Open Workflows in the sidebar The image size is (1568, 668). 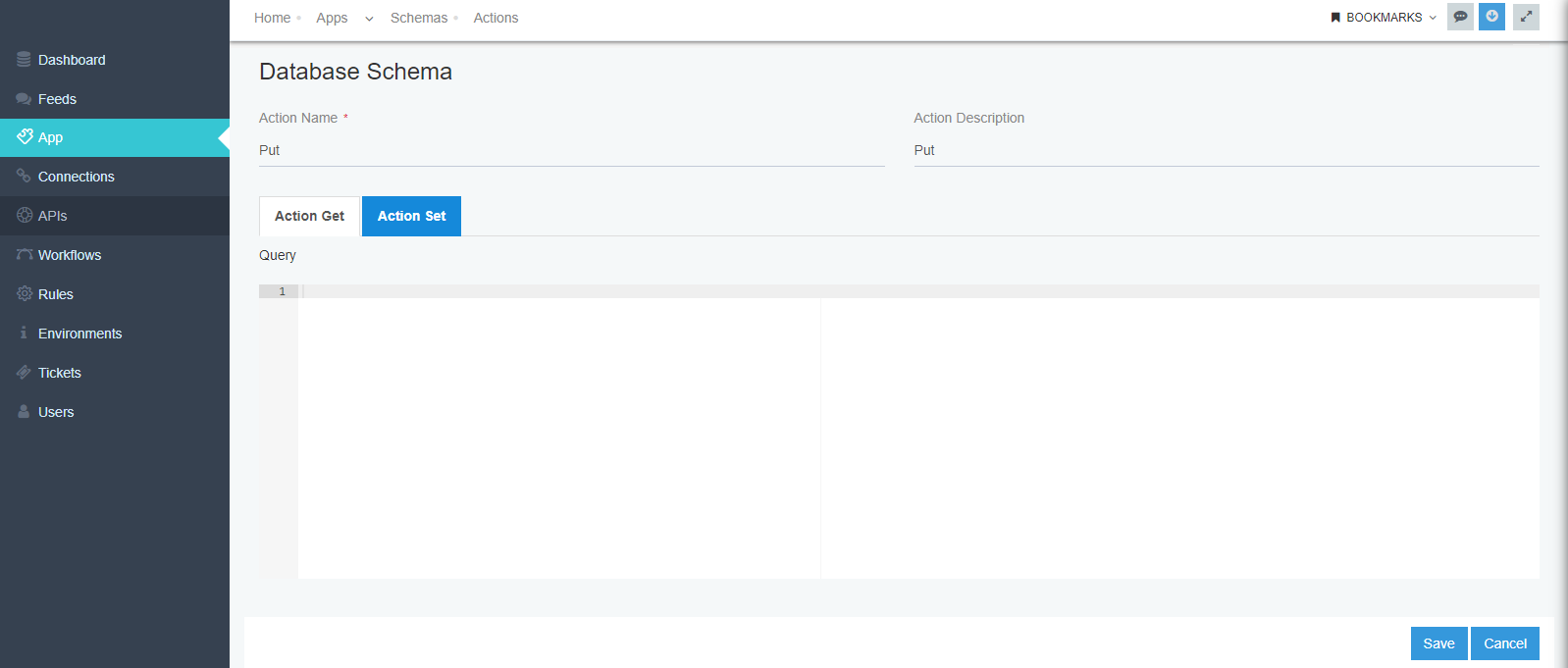click(115, 255)
